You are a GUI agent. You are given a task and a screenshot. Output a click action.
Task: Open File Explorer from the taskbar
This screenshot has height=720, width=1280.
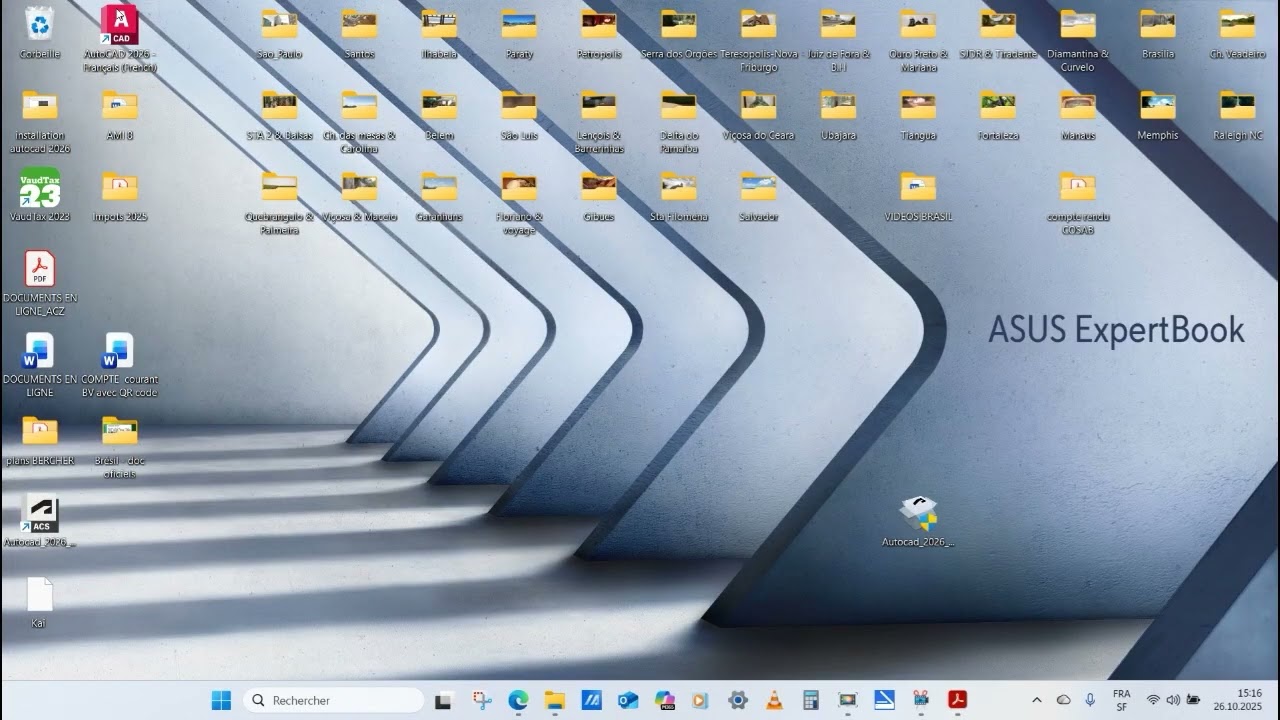555,700
